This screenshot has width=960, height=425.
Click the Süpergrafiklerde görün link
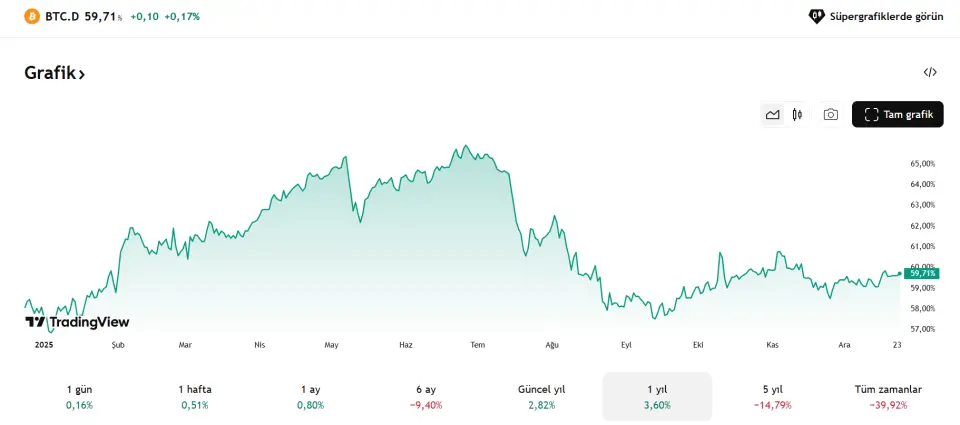click(886, 17)
